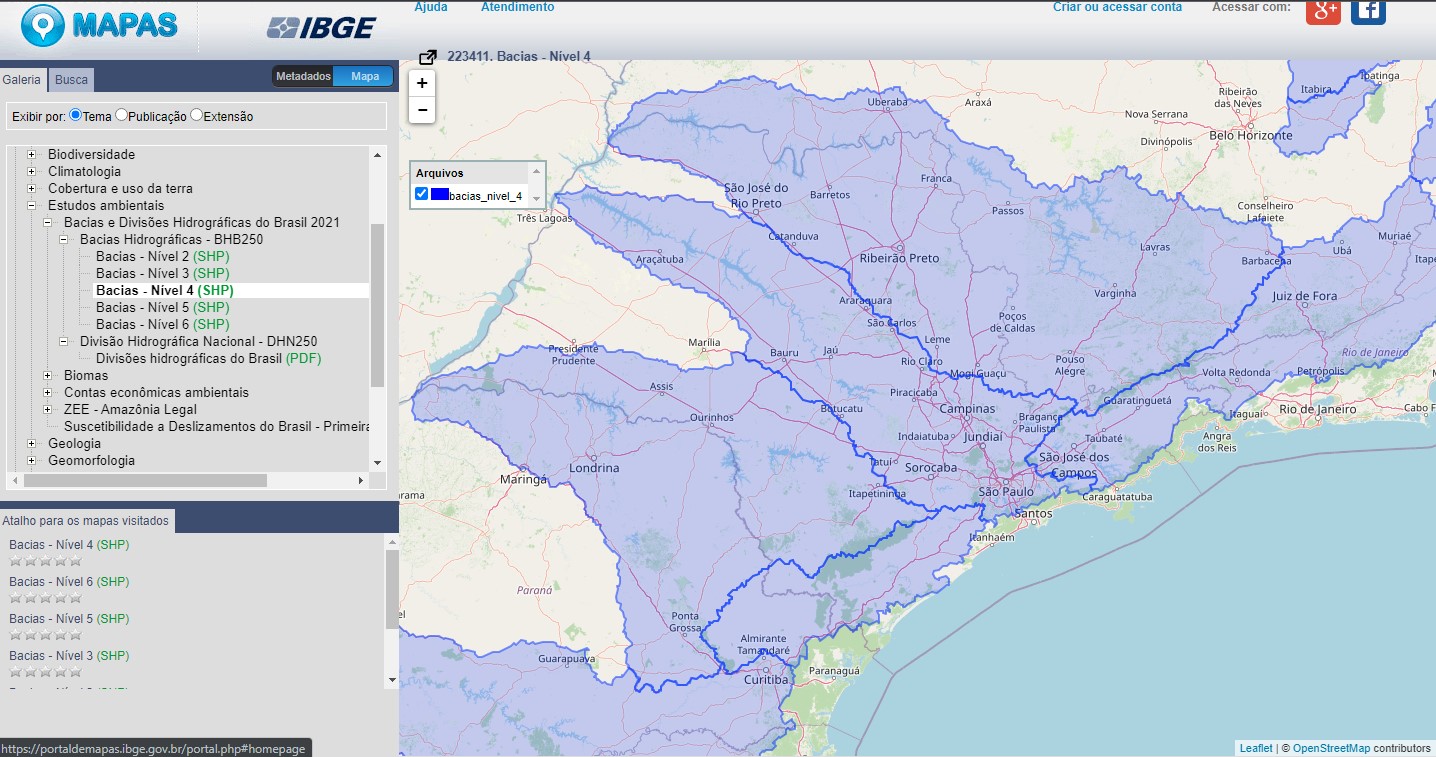Image resolution: width=1436 pixels, height=757 pixels.
Task: Zoom in on the map with plus
Action: click(x=422, y=83)
